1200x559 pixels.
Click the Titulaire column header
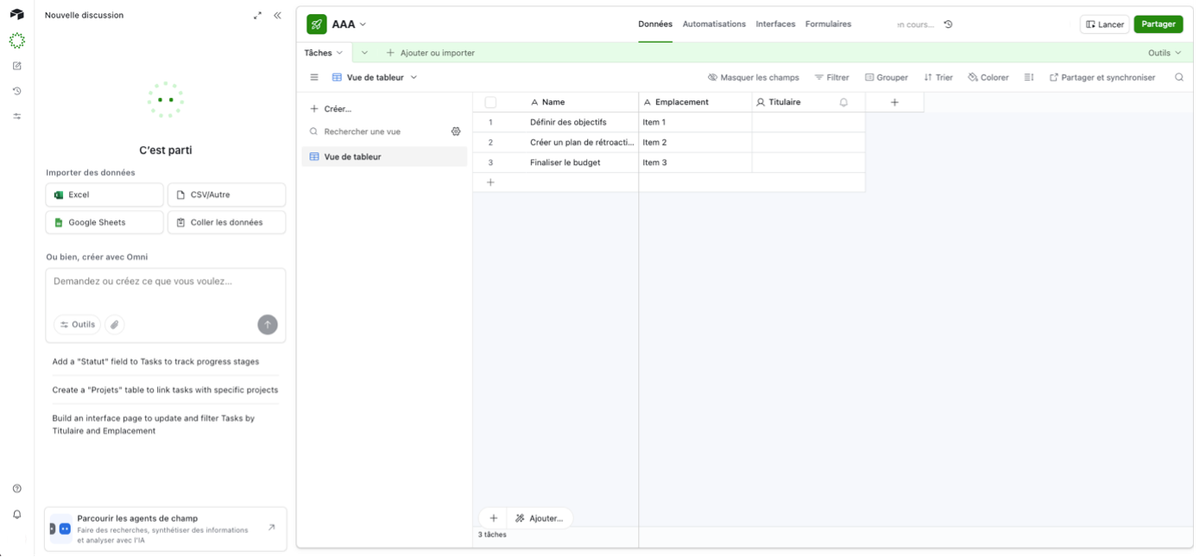pos(808,102)
